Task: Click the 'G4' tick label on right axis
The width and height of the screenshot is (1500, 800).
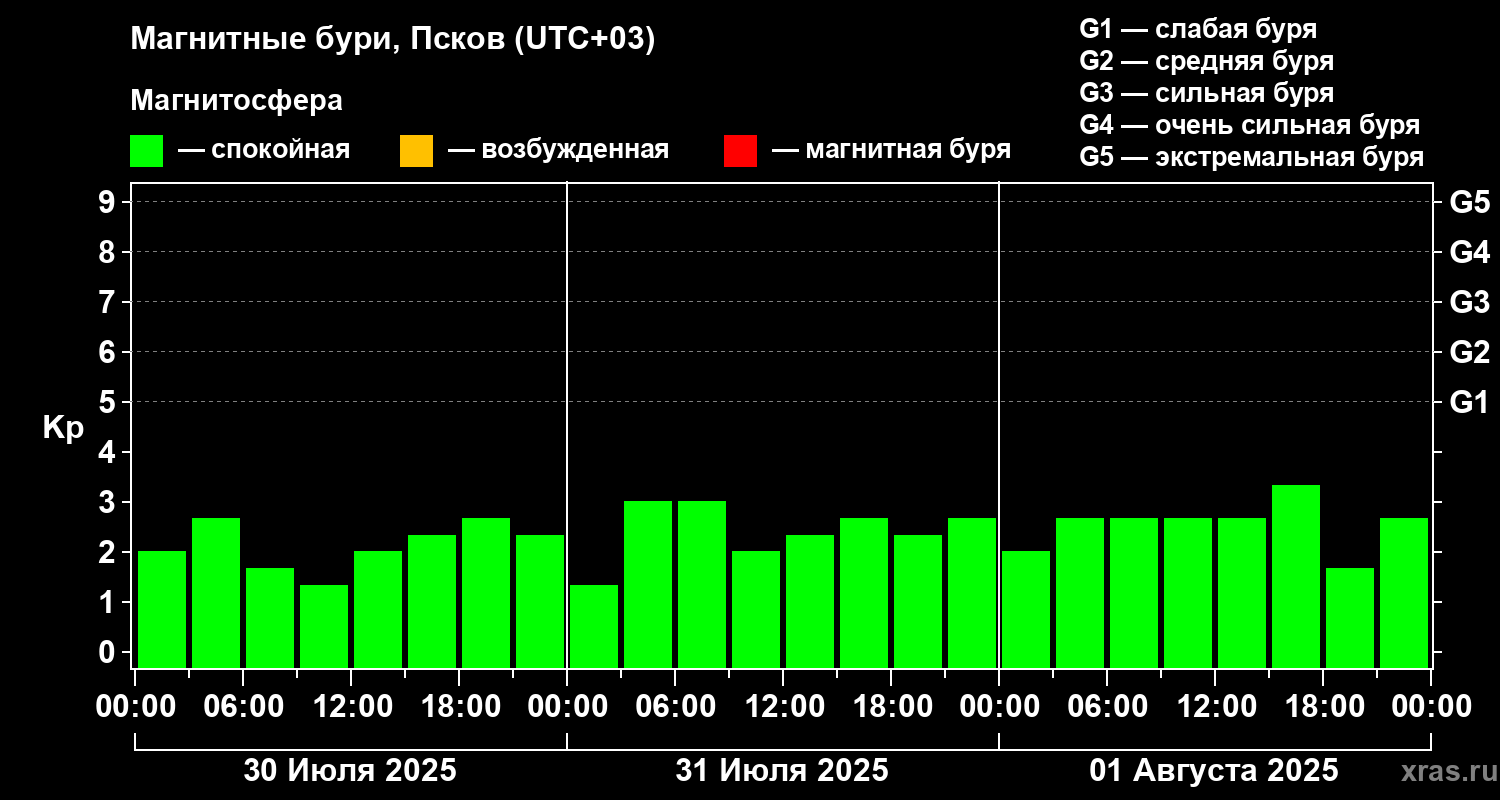Action: (x=1469, y=252)
